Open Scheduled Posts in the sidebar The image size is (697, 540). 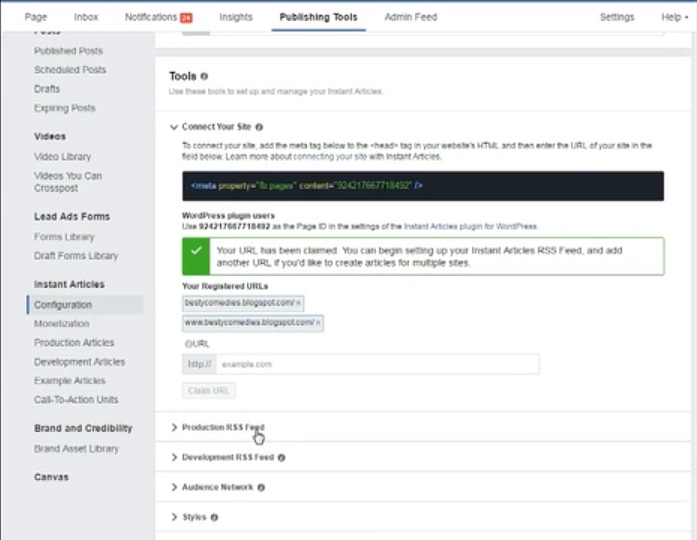70,70
